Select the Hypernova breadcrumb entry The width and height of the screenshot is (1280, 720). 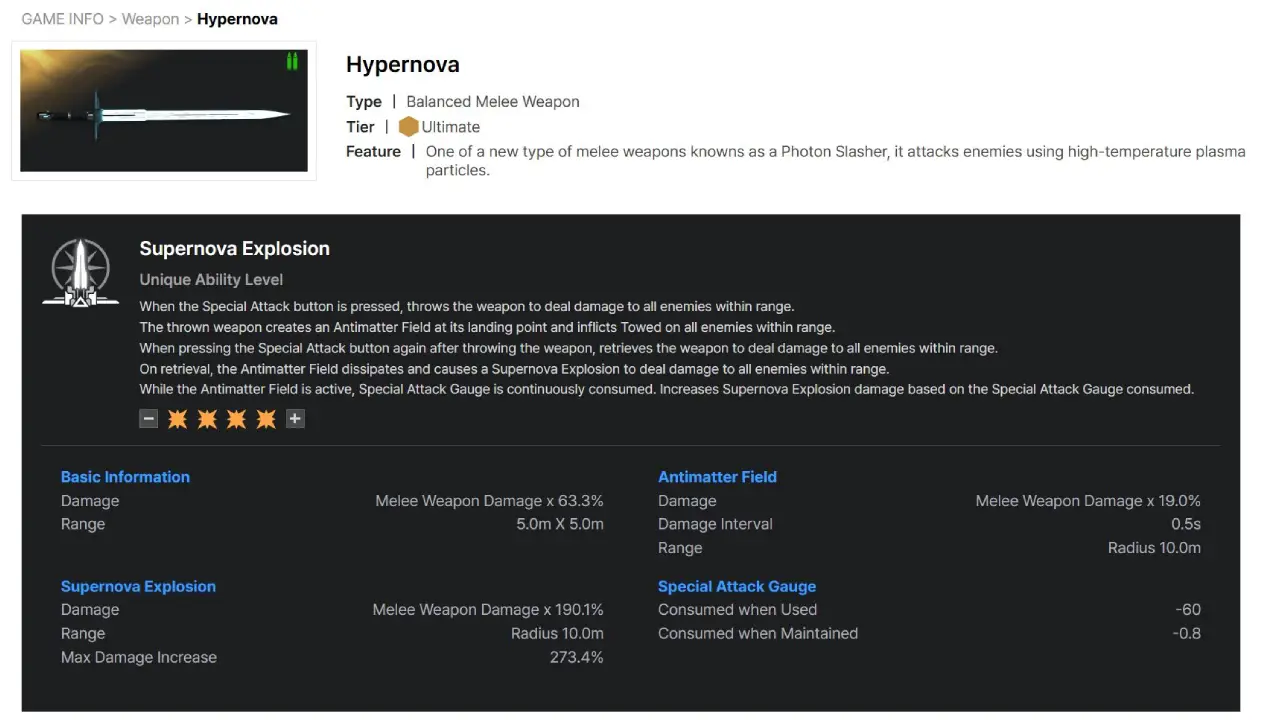click(237, 18)
